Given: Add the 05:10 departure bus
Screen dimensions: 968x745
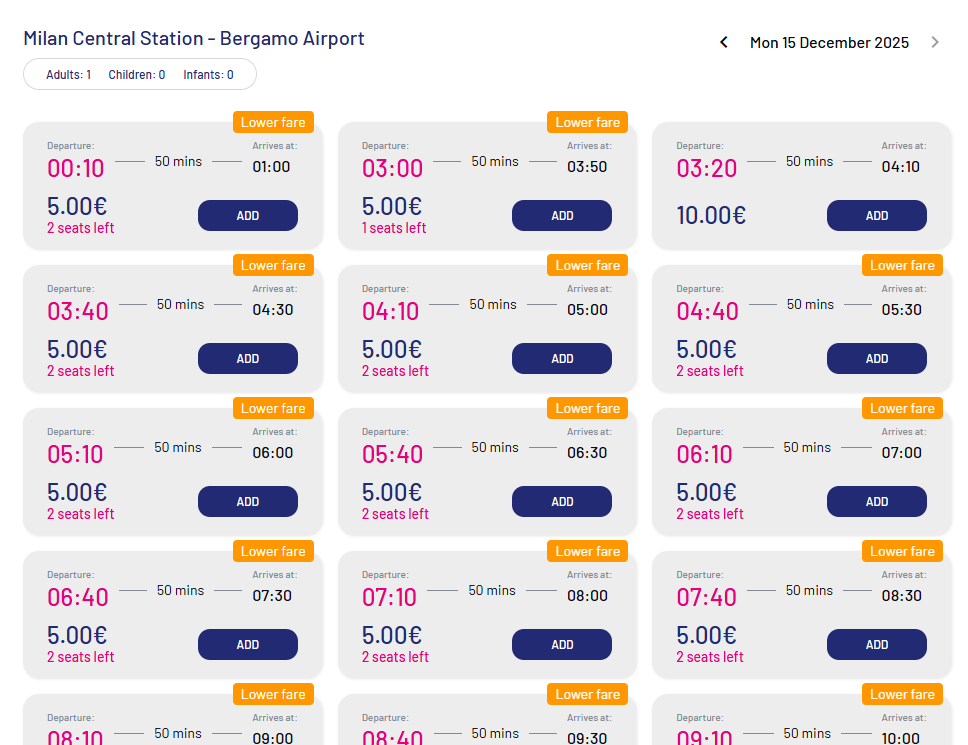Looking at the screenshot, I should (247, 501).
